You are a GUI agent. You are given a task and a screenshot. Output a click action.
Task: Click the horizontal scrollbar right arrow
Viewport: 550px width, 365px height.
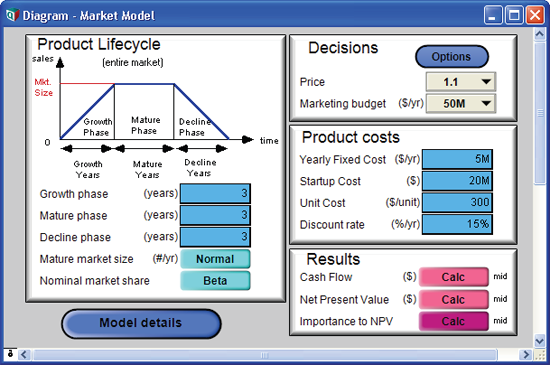pos(526,354)
